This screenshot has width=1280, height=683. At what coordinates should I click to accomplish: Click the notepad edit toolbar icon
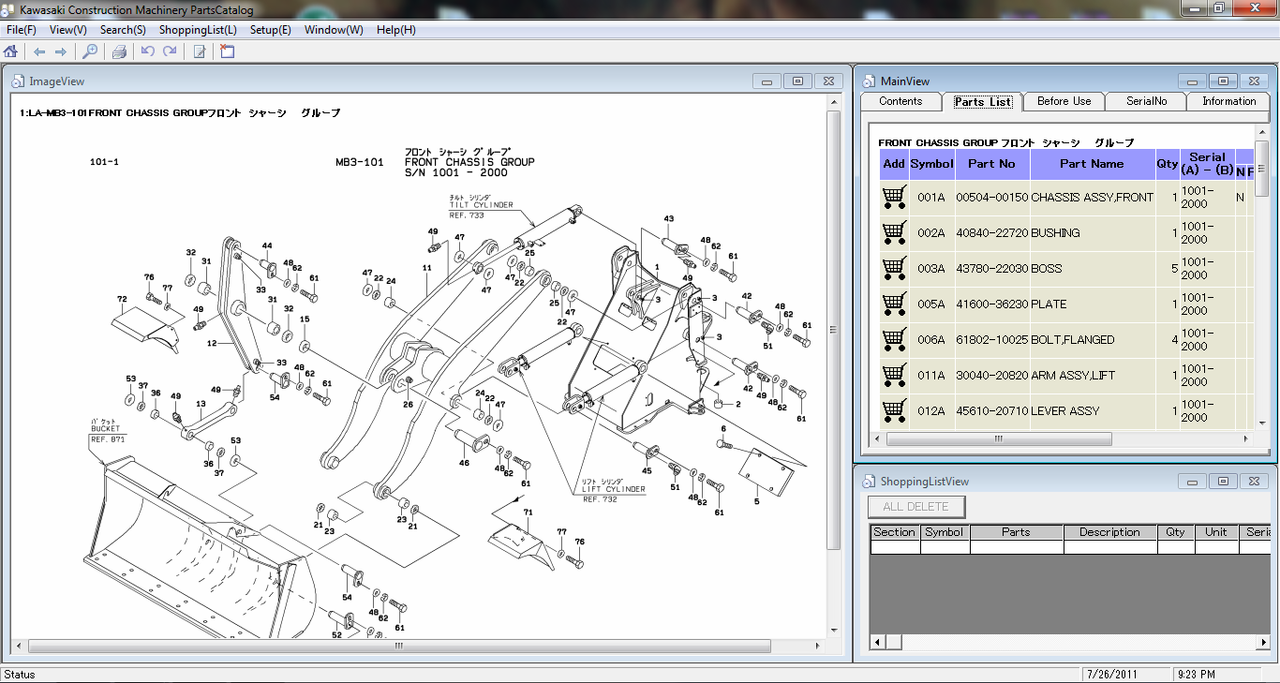[x=200, y=51]
